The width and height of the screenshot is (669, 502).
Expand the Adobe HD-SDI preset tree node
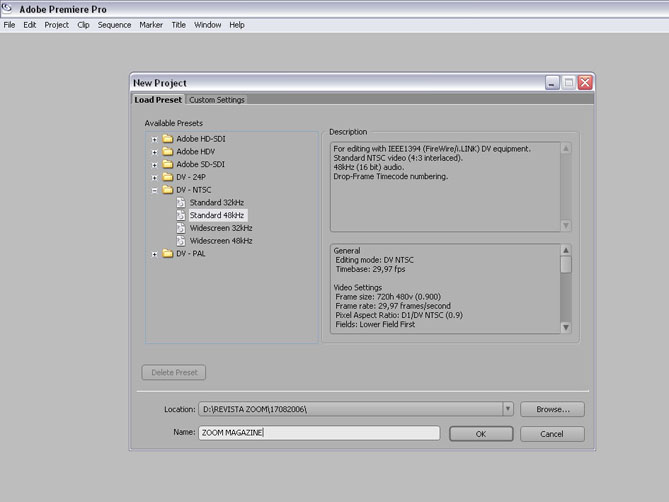[154, 138]
